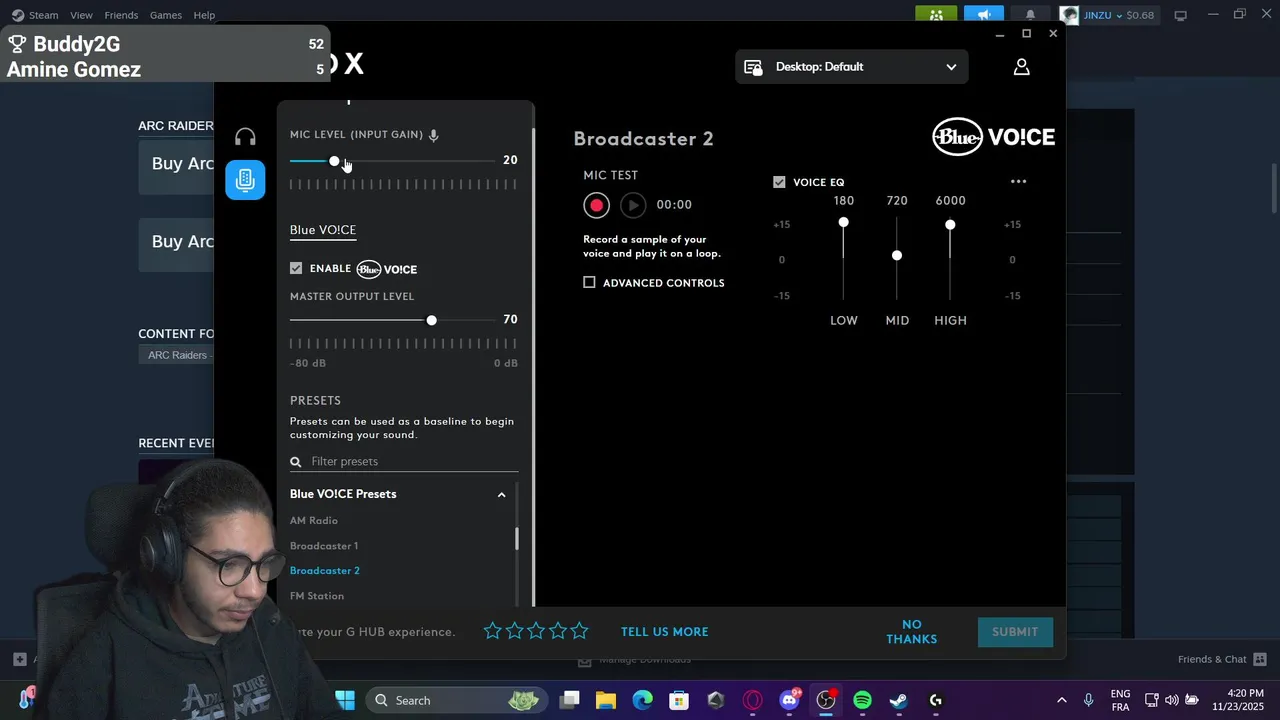1280x720 pixels.
Task: Open the headphones settings tab
Action: (x=245, y=137)
